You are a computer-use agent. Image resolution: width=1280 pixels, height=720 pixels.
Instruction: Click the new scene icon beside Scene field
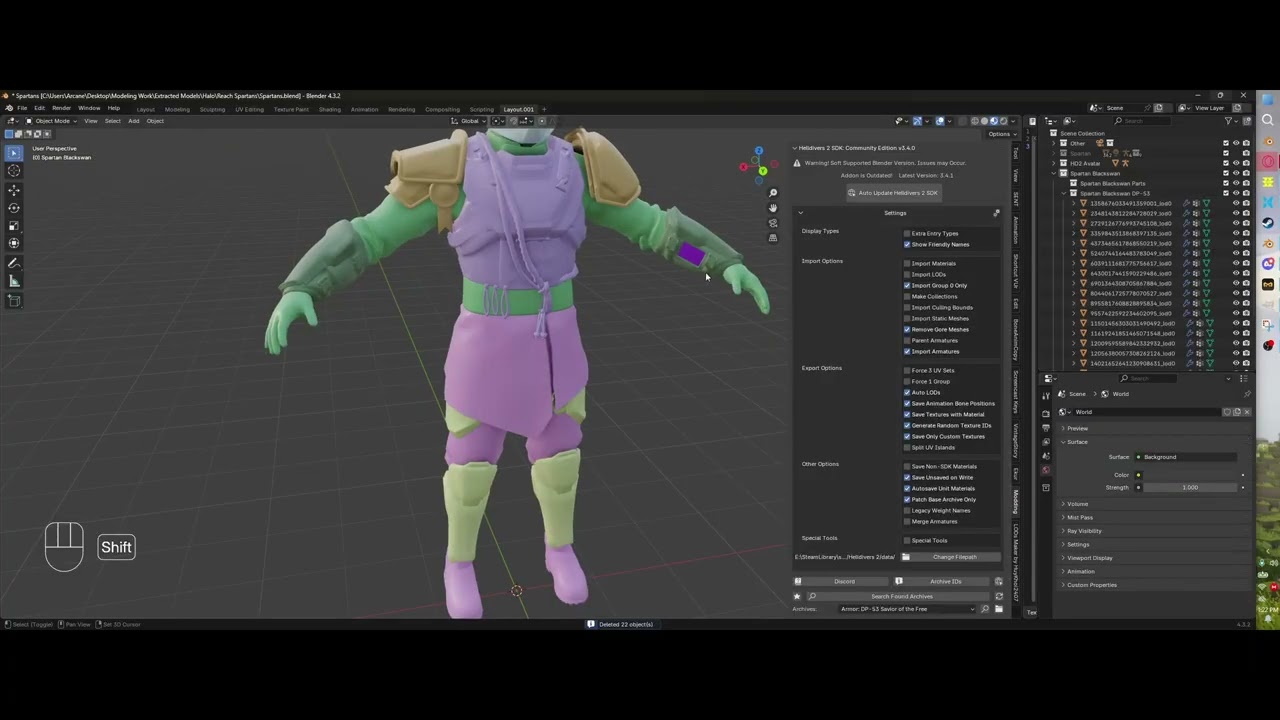(x=1158, y=108)
